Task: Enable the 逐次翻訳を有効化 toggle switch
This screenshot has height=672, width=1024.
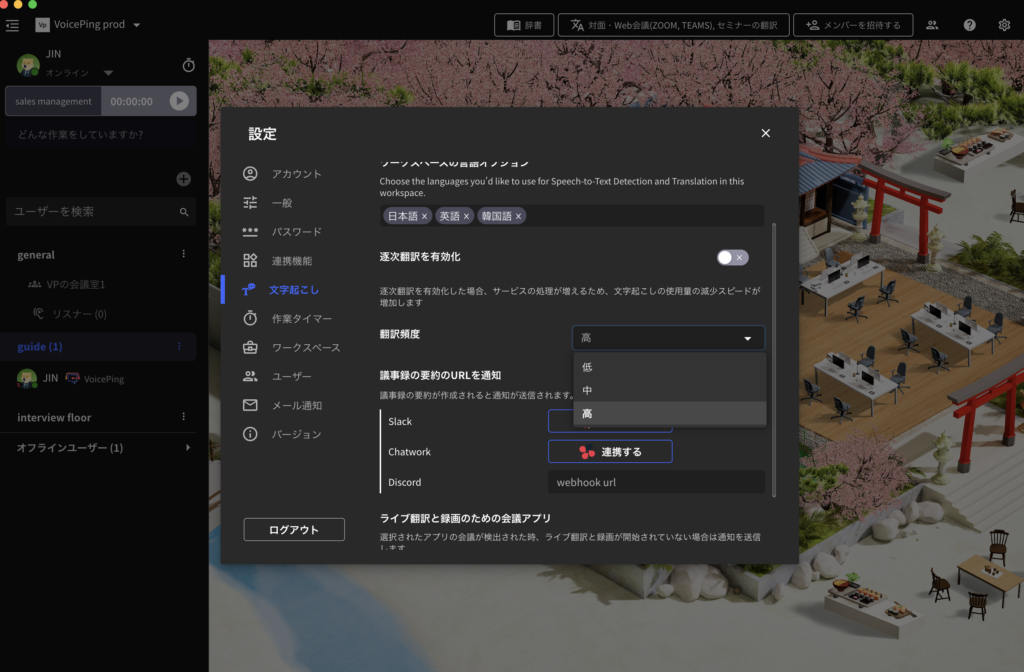Action: [733, 257]
